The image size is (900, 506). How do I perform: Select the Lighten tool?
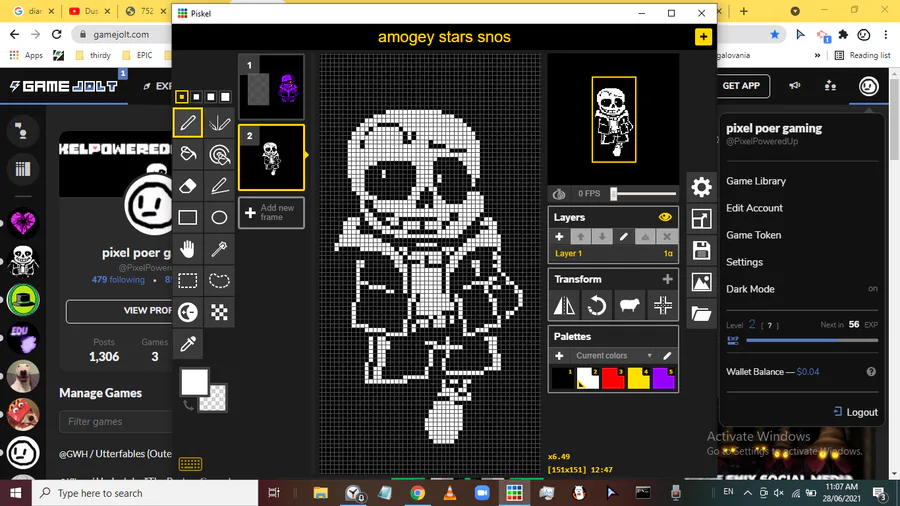coord(188,312)
